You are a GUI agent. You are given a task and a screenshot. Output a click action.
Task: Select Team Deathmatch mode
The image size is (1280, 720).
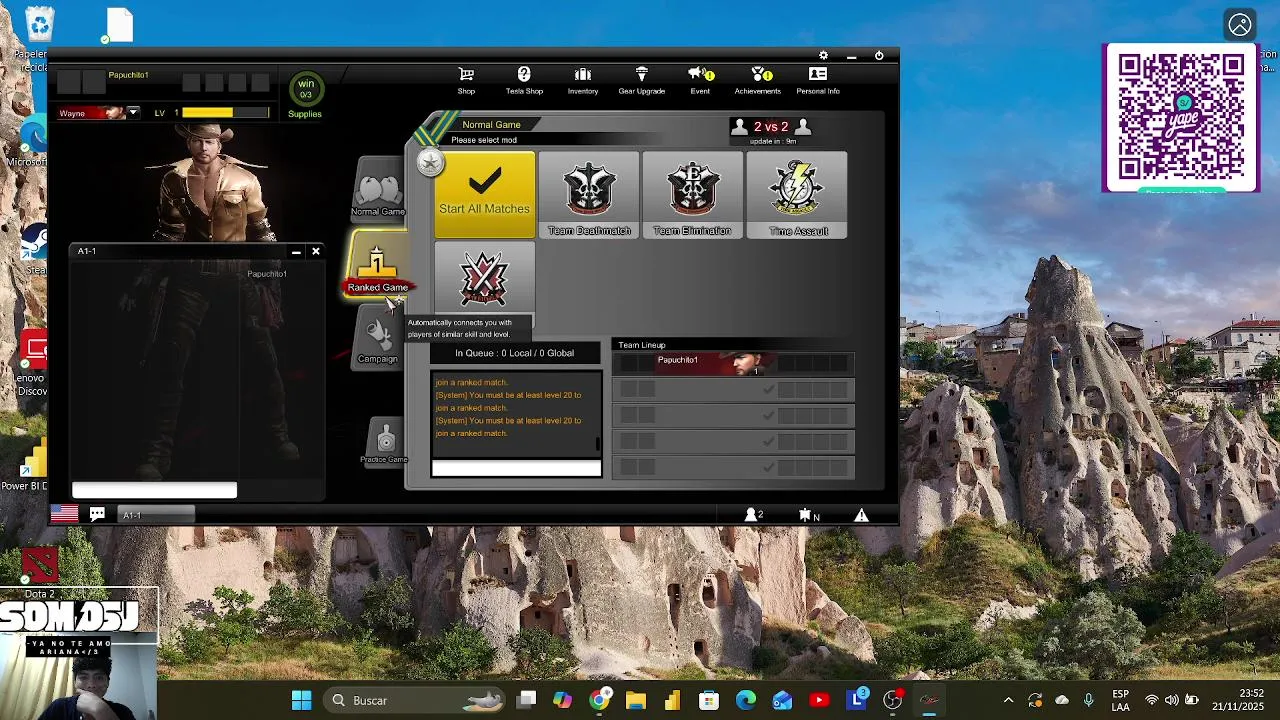(x=589, y=195)
